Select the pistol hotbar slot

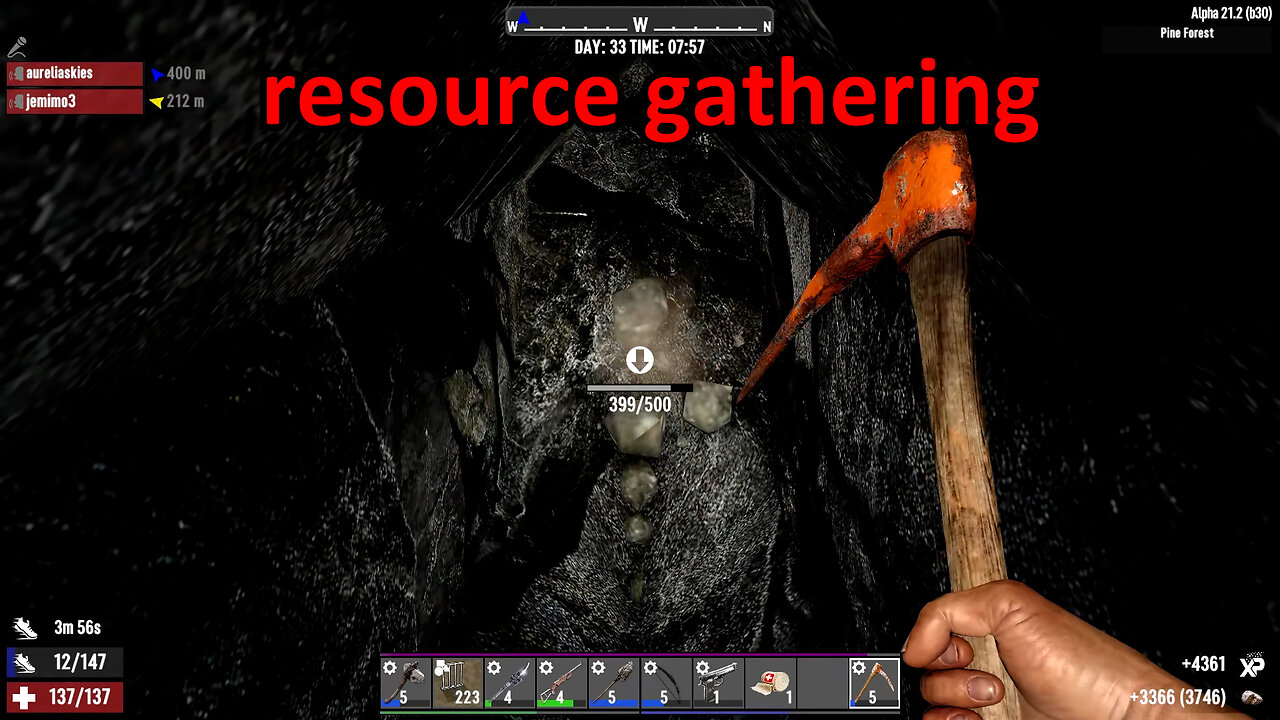pyautogui.click(x=718, y=683)
